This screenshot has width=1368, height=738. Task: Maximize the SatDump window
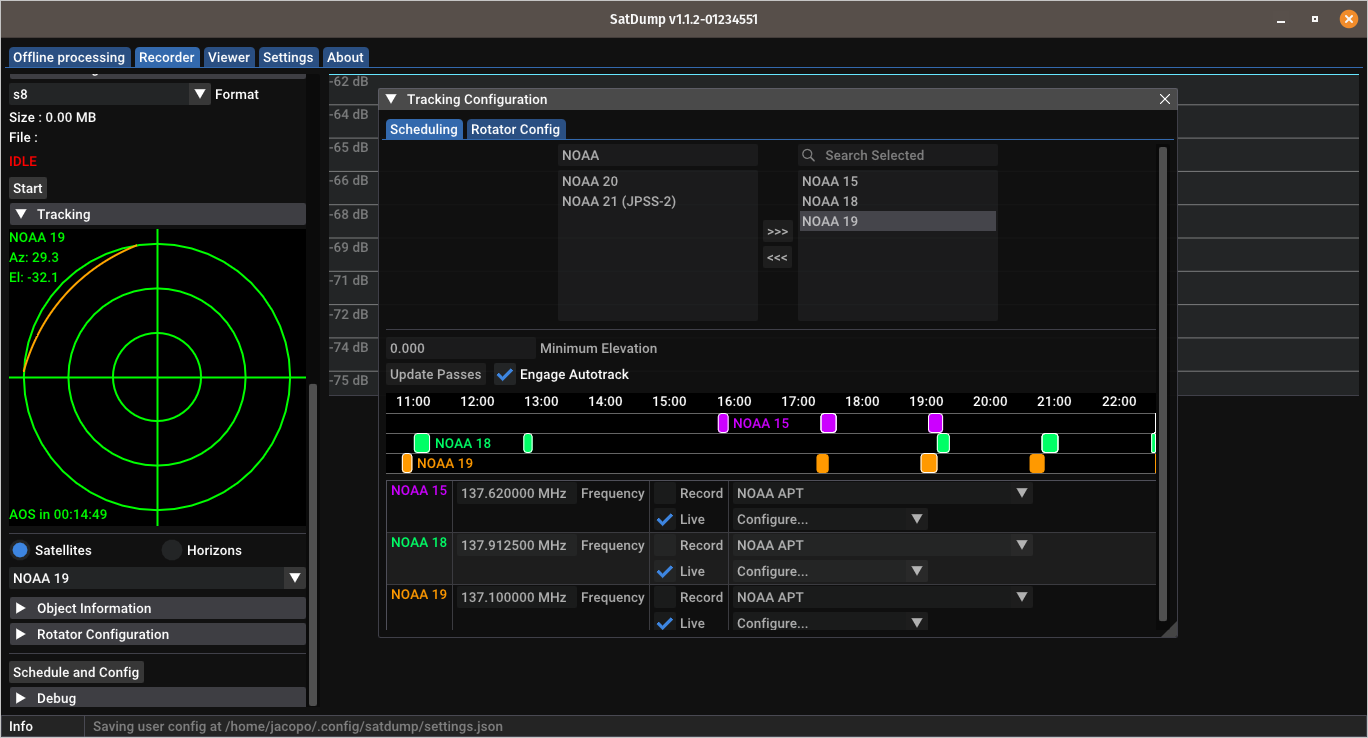tap(1314, 19)
